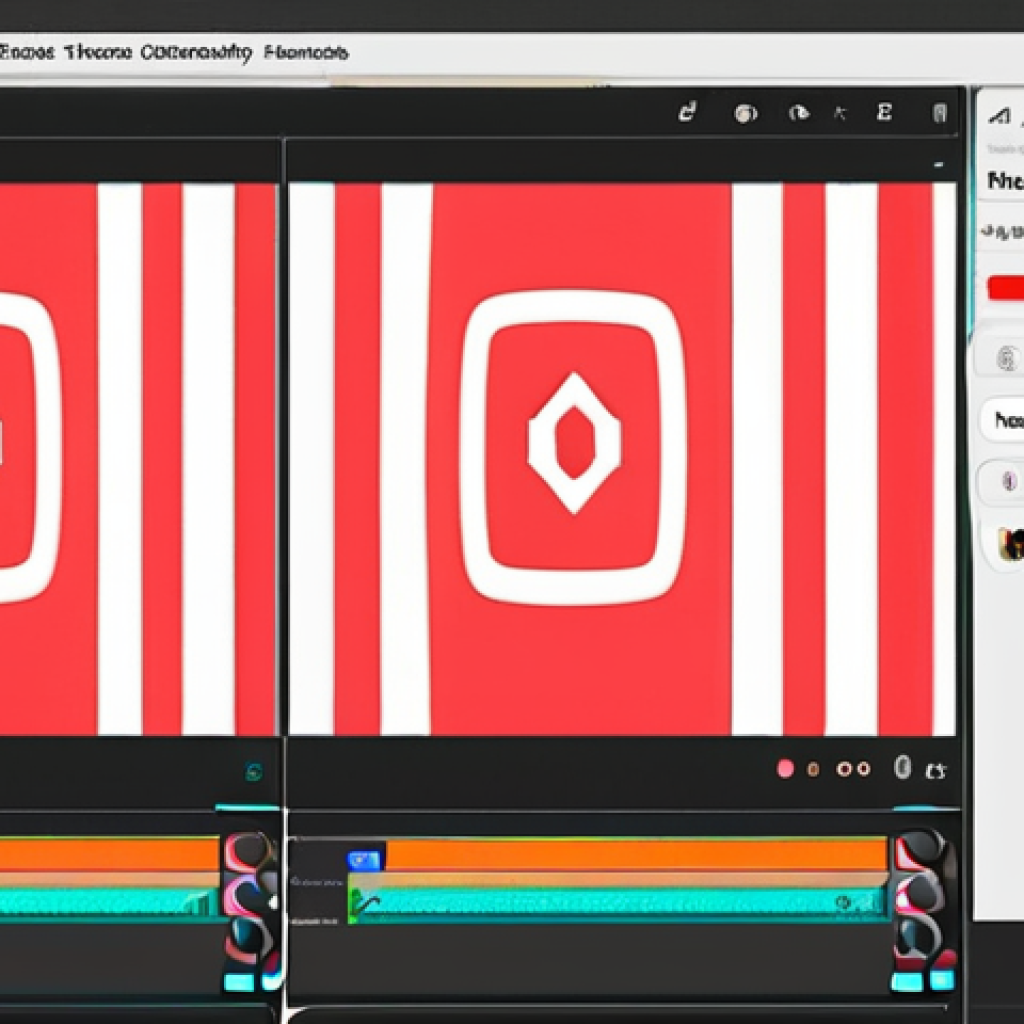The height and width of the screenshot is (1024, 1024).
Task: Click the upper track label left of the teal clip
Action: pos(316,882)
